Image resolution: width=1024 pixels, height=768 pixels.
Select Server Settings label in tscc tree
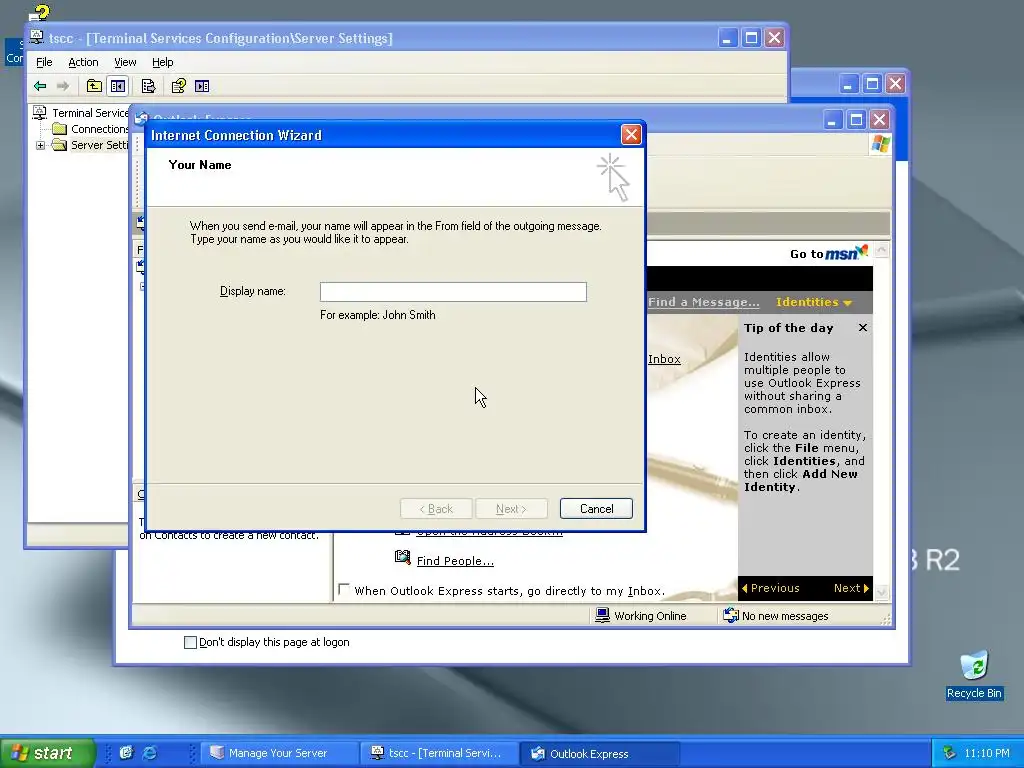coord(99,145)
